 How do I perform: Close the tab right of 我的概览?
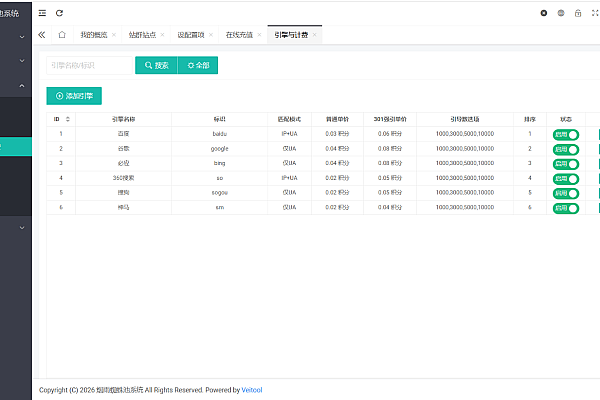point(162,35)
